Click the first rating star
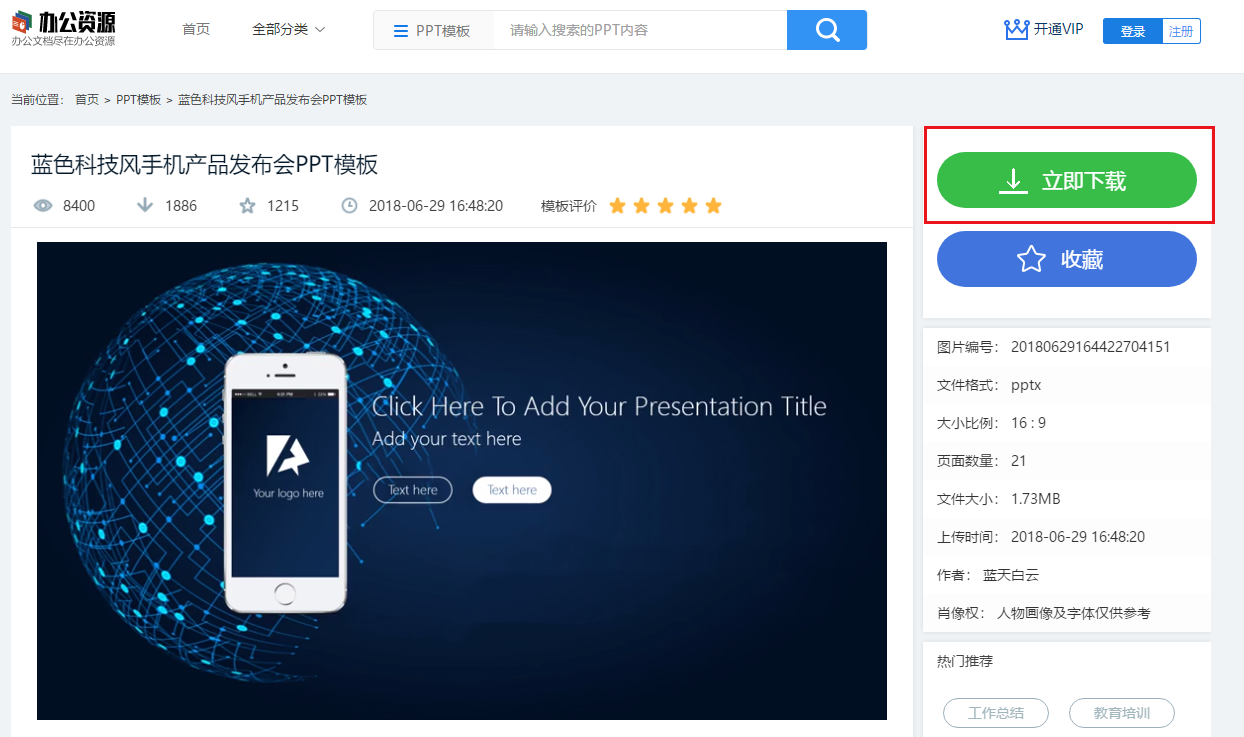Image resolution: width=1244 pixels, height=737 pixels. [617, 206]
